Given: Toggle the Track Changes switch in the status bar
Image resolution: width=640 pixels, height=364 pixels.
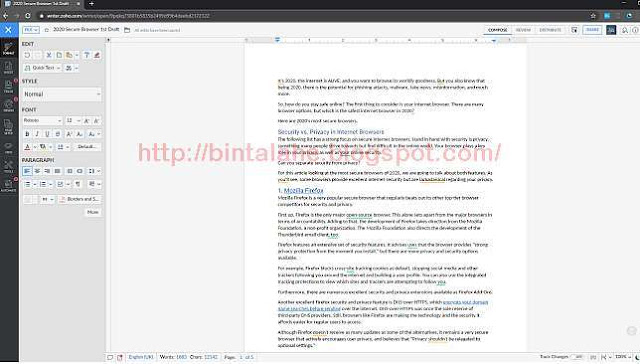Looking at the screenshot, I should (577, 357).
